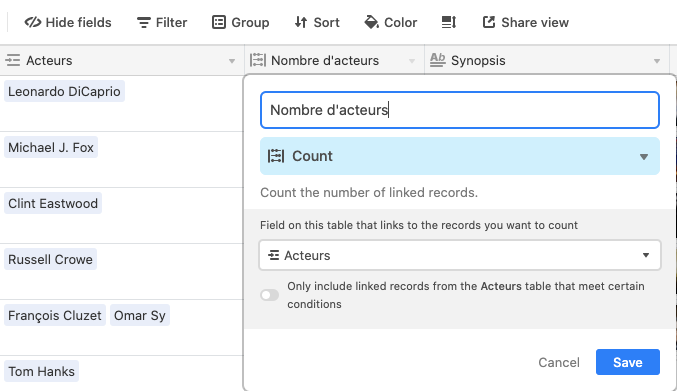Select the Omar Sy linked record chip
This screenshot has height=391, width=677.
click(x=140, y=315)
